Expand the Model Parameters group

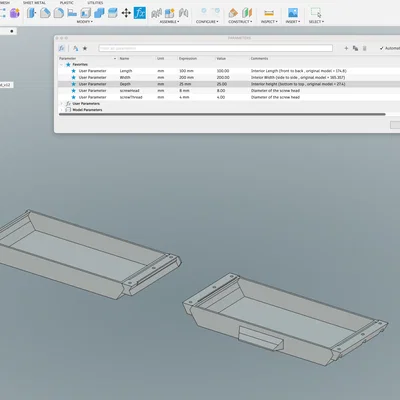coord(61,110)
